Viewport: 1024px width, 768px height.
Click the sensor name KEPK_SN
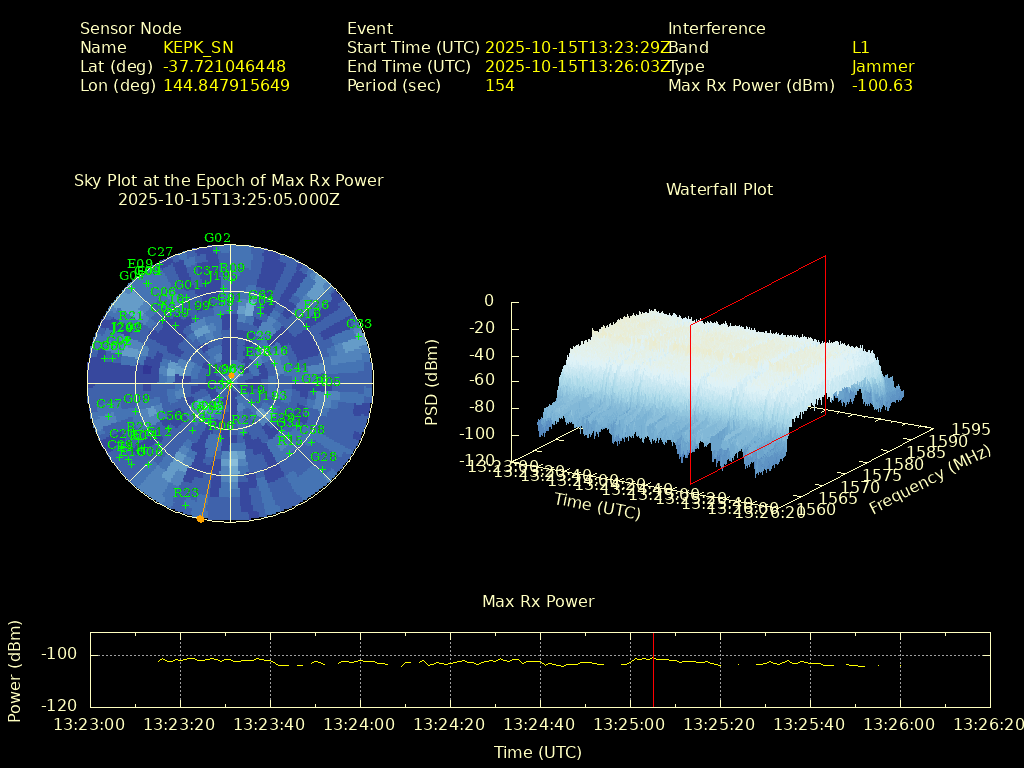click(x=198, y=47)
